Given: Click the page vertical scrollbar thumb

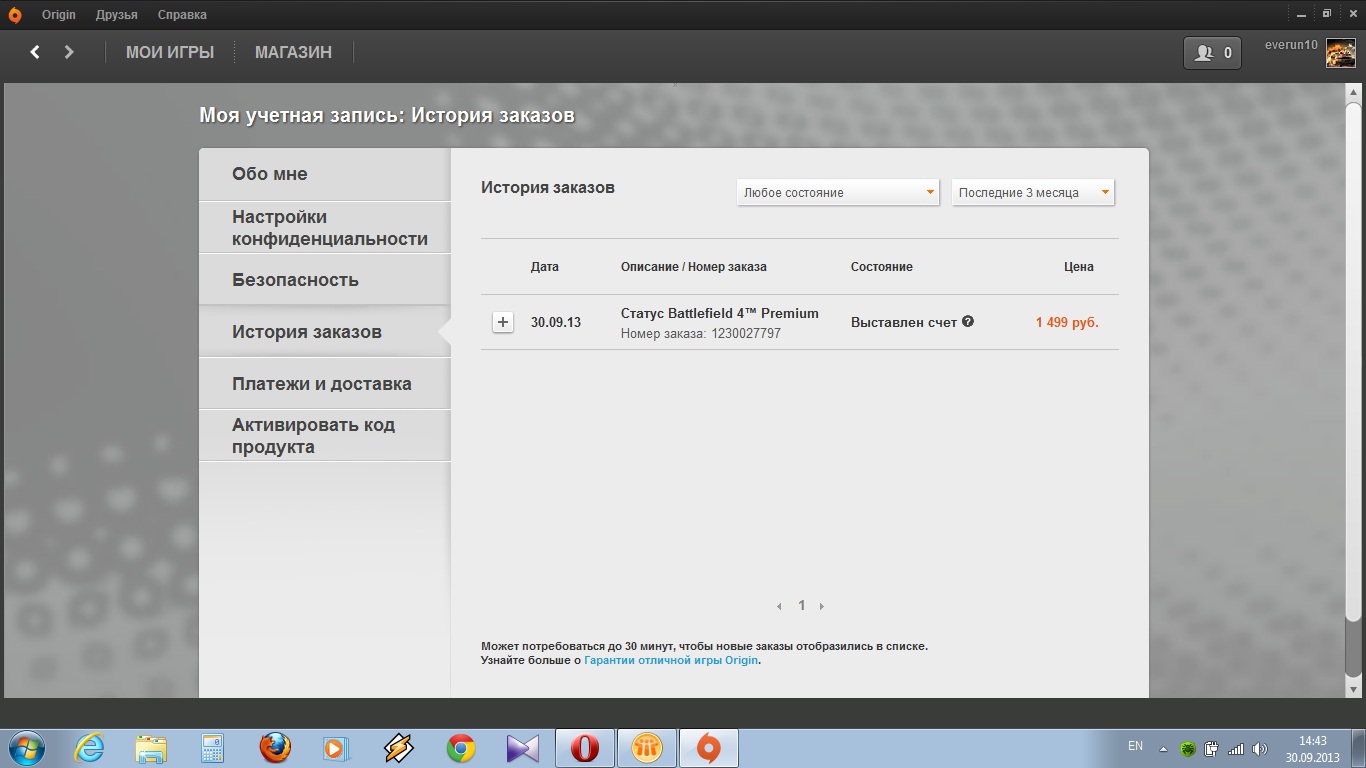Looking at the screenshot, I should 1353,363.
